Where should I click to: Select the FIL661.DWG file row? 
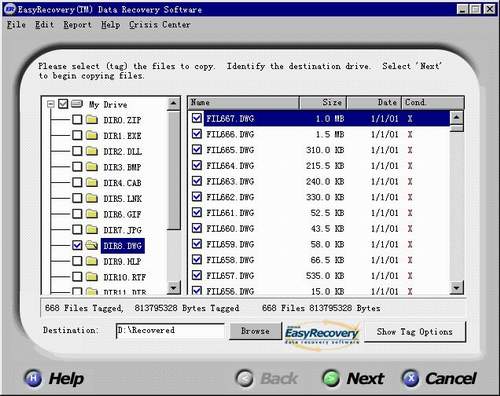click(x=319, y=213)
